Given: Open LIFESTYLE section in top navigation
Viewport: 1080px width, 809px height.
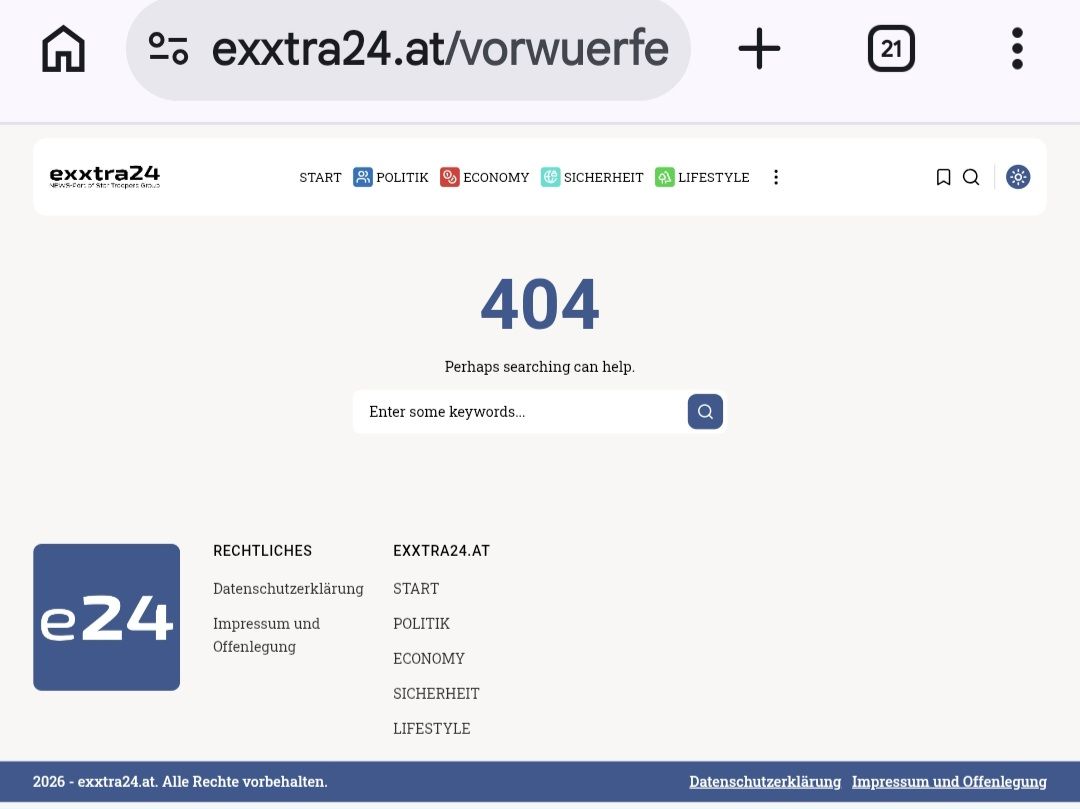Looking at the screenshot, I should (x=702, y=177).
